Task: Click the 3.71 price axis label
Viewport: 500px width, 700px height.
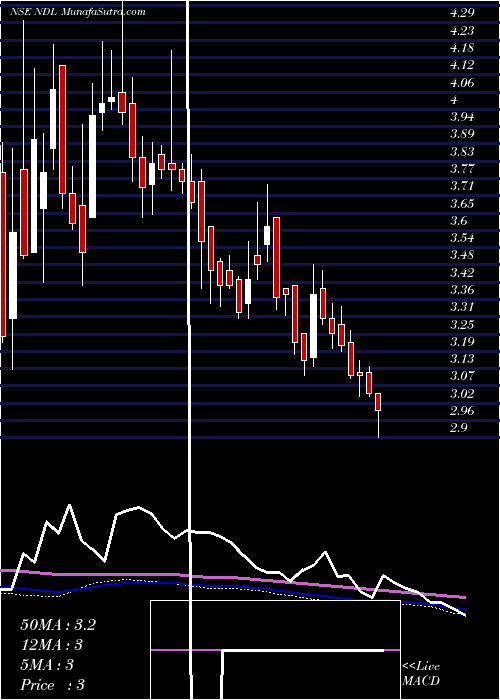Action: pos(462,186)
